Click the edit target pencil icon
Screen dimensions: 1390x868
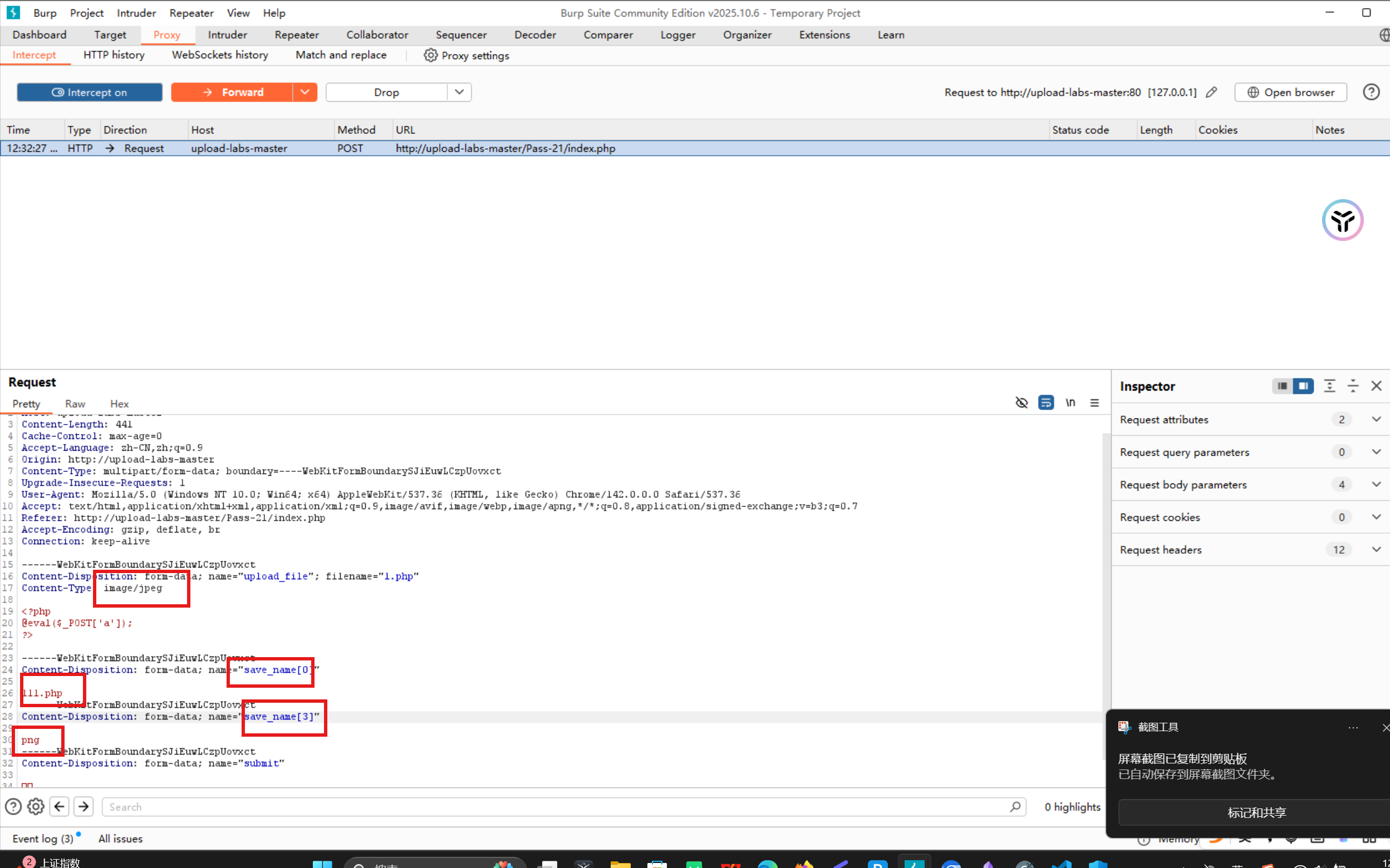1211,92
